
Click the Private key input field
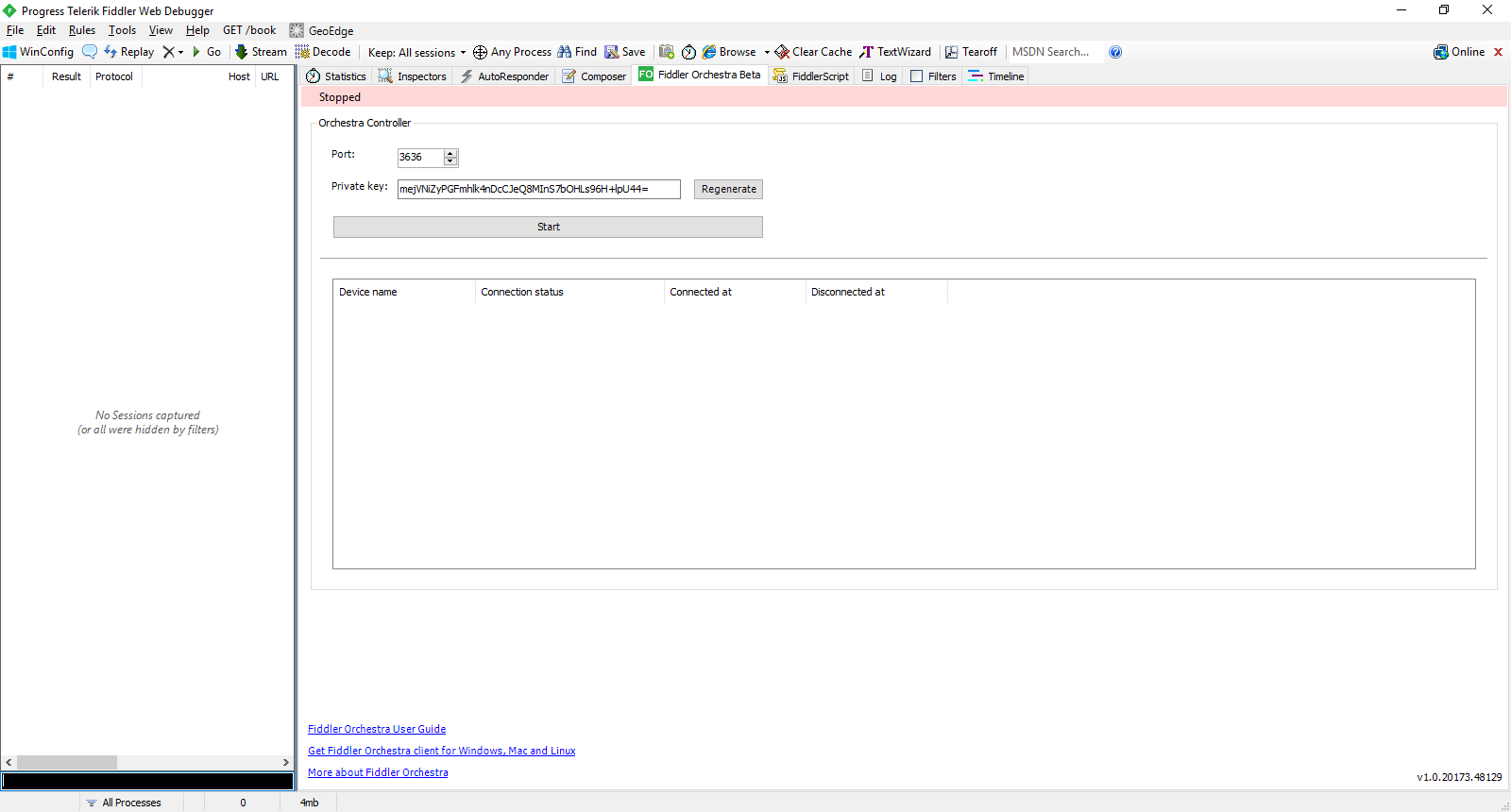pyautogui.click(x=538, y=189)
